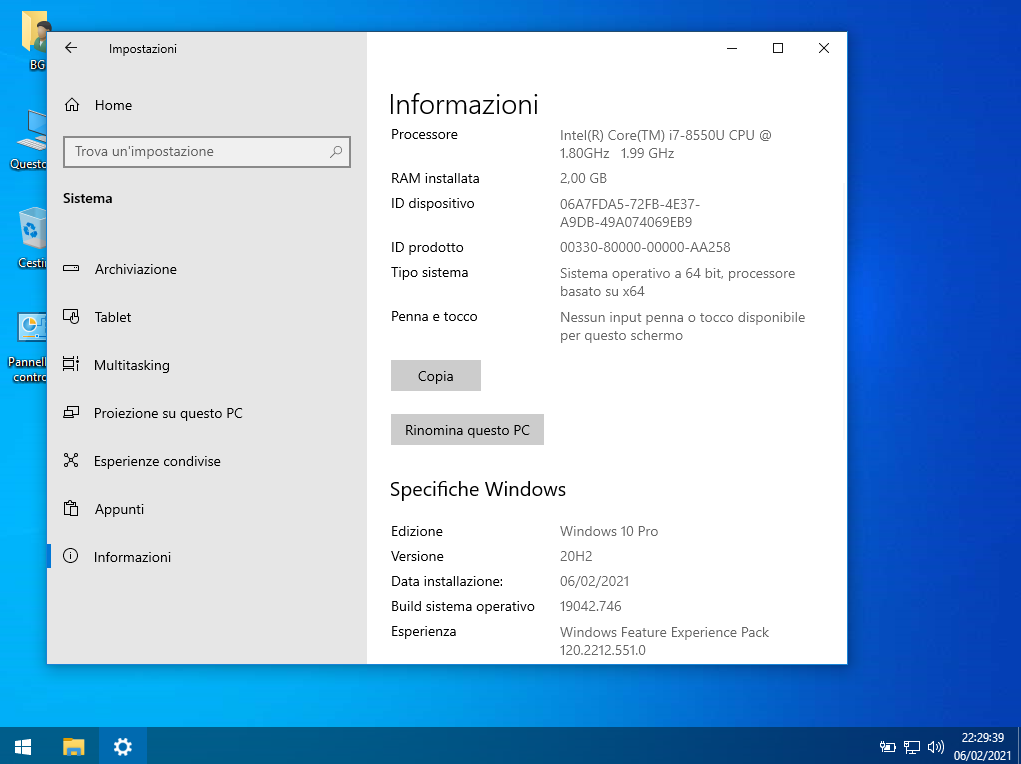1021x764 pixels.
Task: Click the 'Specifiche Windows' heading
Action: point(478,489)
